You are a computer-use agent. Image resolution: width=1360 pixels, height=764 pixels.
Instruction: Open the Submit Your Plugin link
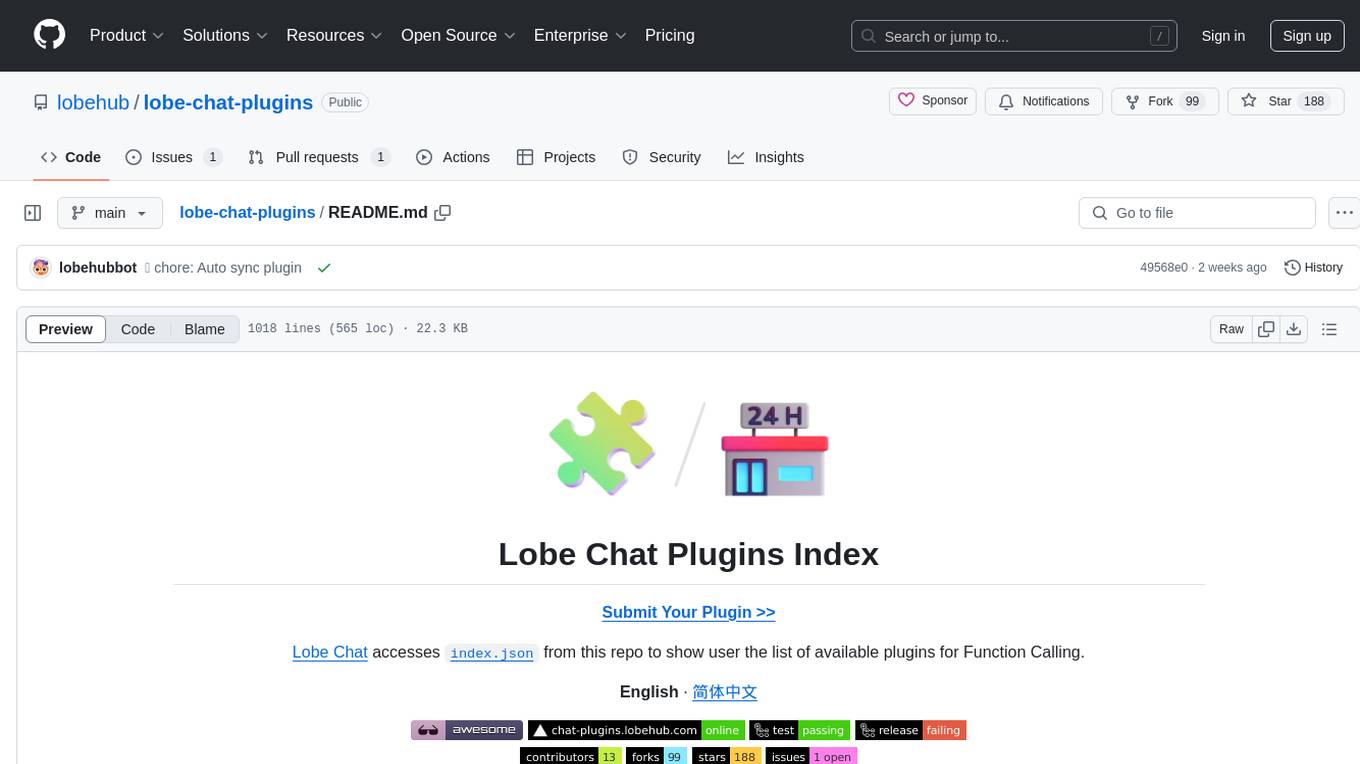click(689, 612)
